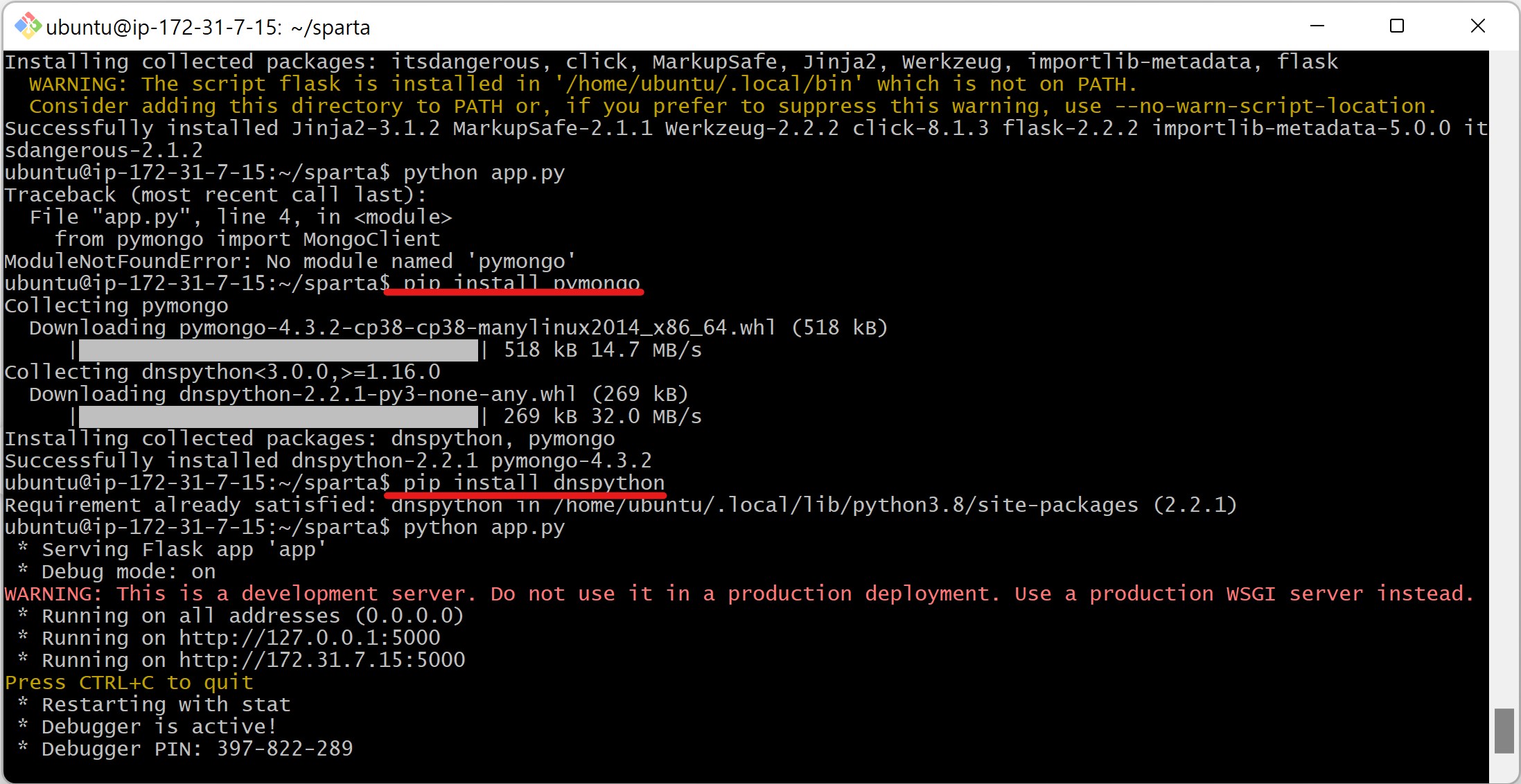This screenshot has width=1521, height=784.
Task: Click the underlined pip install pymongo command
Action: 521,283
